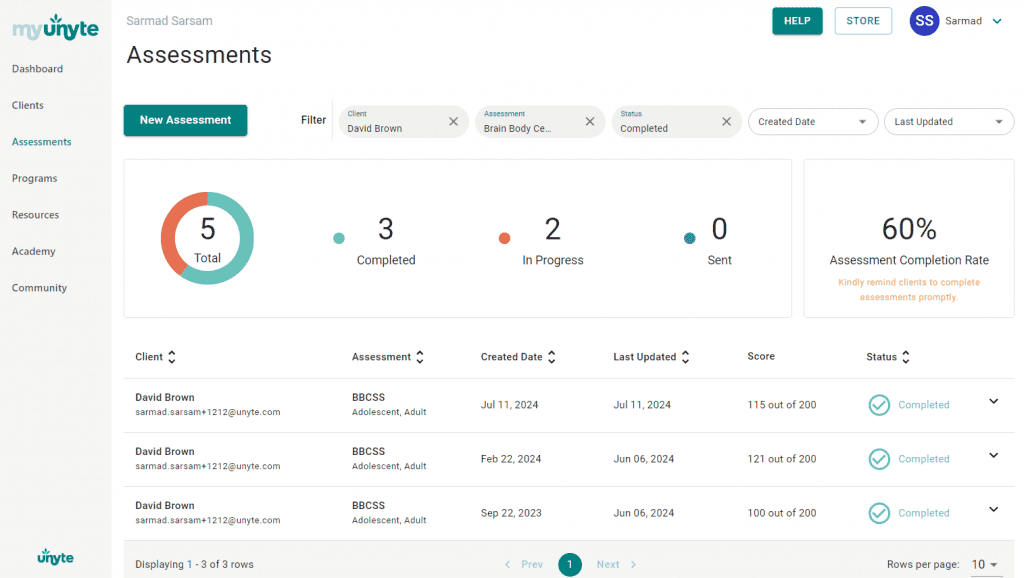Navigate to Clients in the sidebar
Screen dimensions: 1024x578
27,105
